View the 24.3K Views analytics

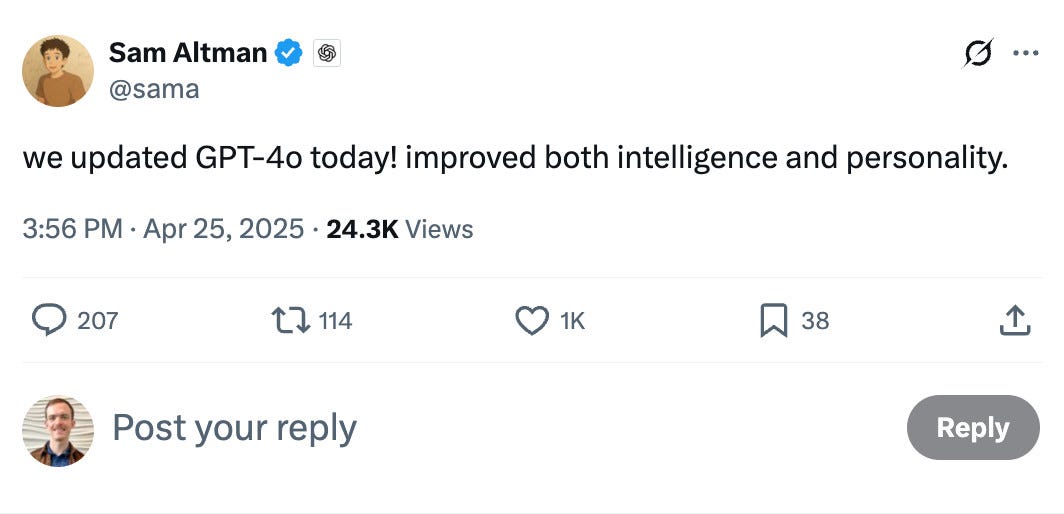click(400, 230)
